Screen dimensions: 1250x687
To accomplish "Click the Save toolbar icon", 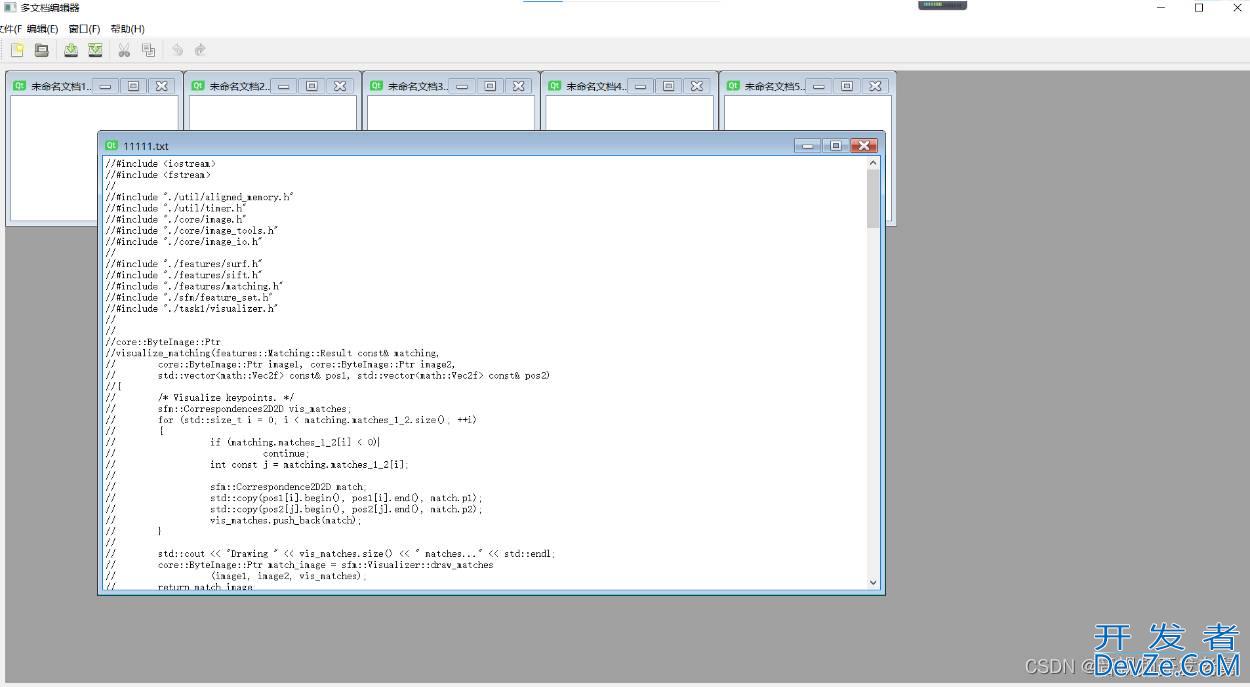I will coord(71,50).
